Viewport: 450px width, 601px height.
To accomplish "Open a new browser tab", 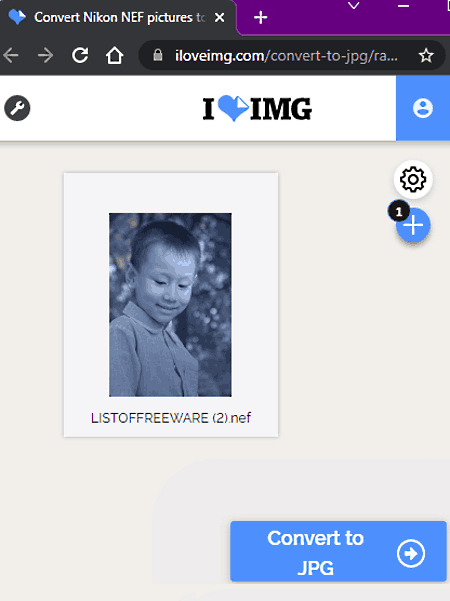I will coord(260,18).
